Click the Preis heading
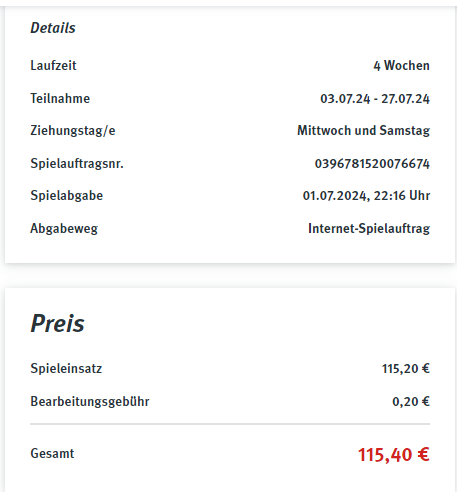The image size is (457, 492). click(57, 324)
